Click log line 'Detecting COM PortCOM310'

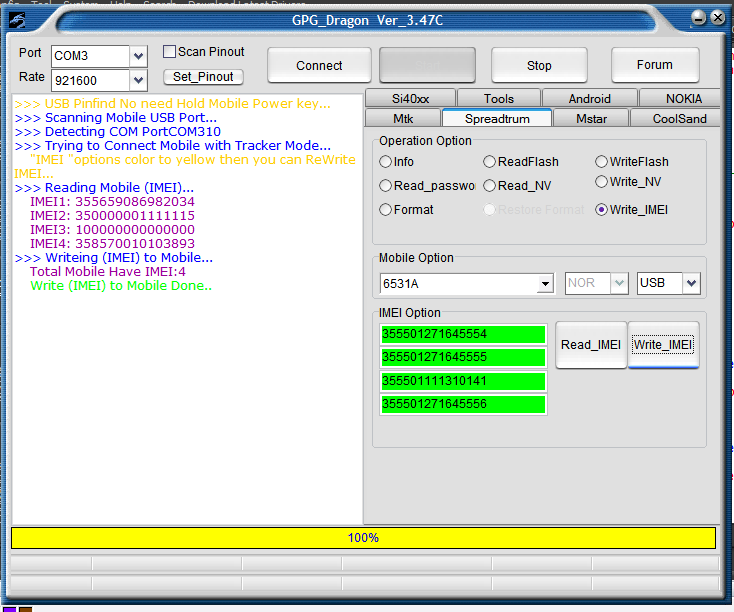point(117,132)
